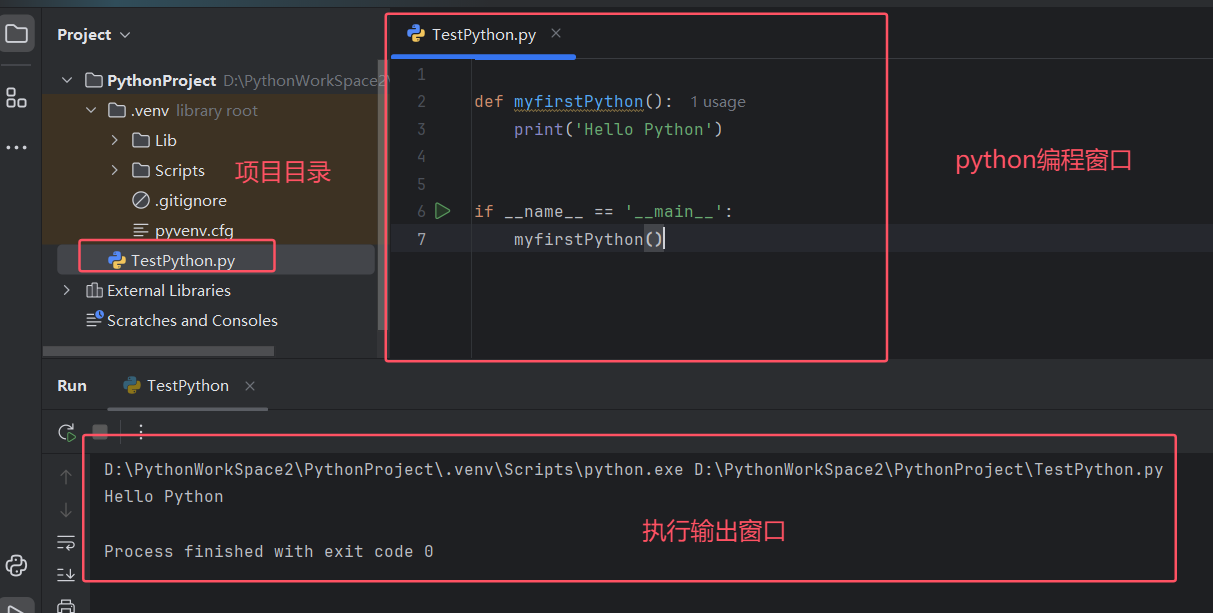Run the script via green gutter arrow
Image resolution: width=1213 pixels, height=613 pixels.
point(443,211)
